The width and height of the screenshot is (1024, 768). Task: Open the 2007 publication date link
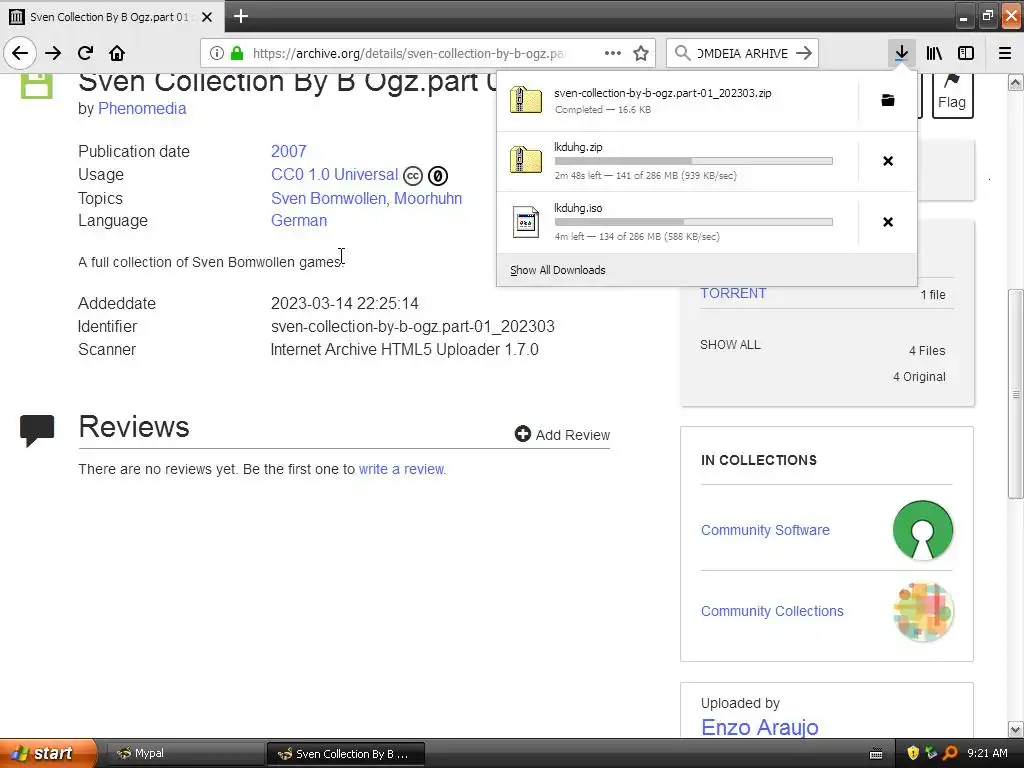point(289,152)
